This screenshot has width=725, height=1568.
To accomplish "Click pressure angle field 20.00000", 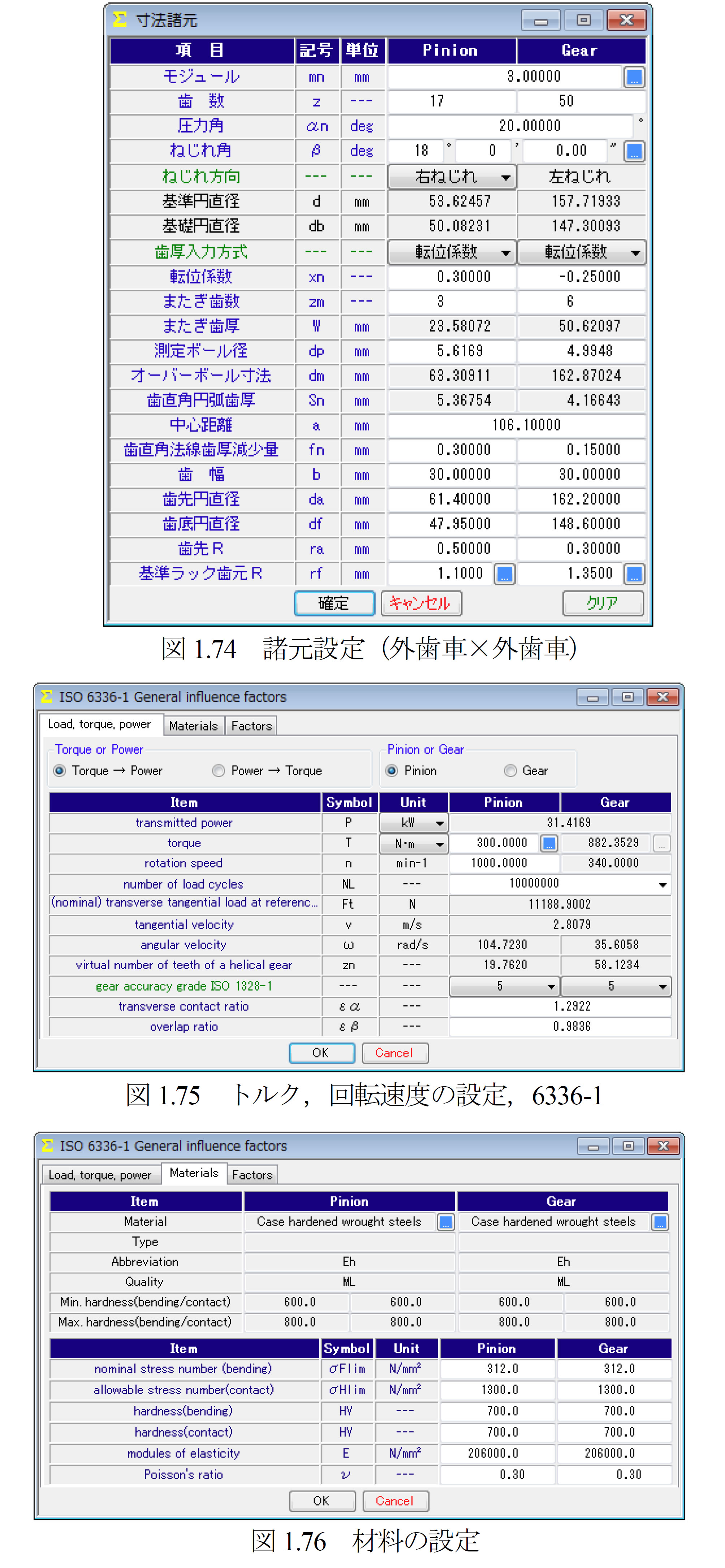I will (x=510, y=126).
